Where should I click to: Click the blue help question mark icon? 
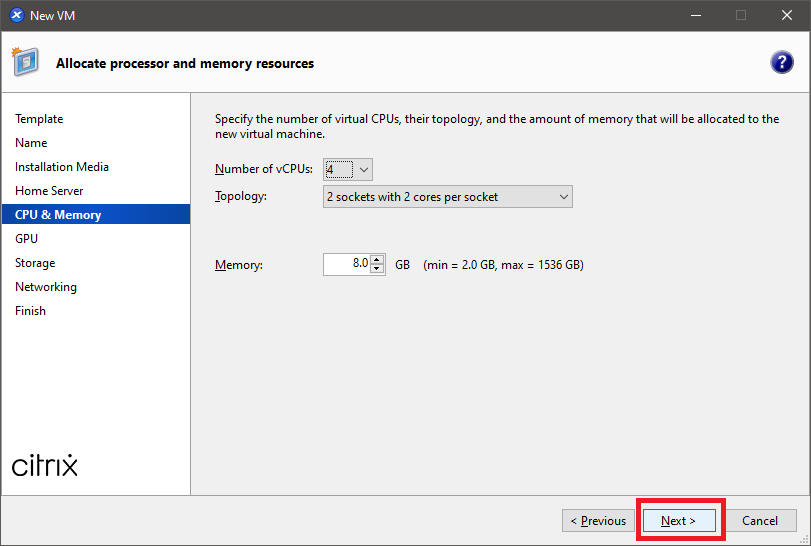coord(781,63)
